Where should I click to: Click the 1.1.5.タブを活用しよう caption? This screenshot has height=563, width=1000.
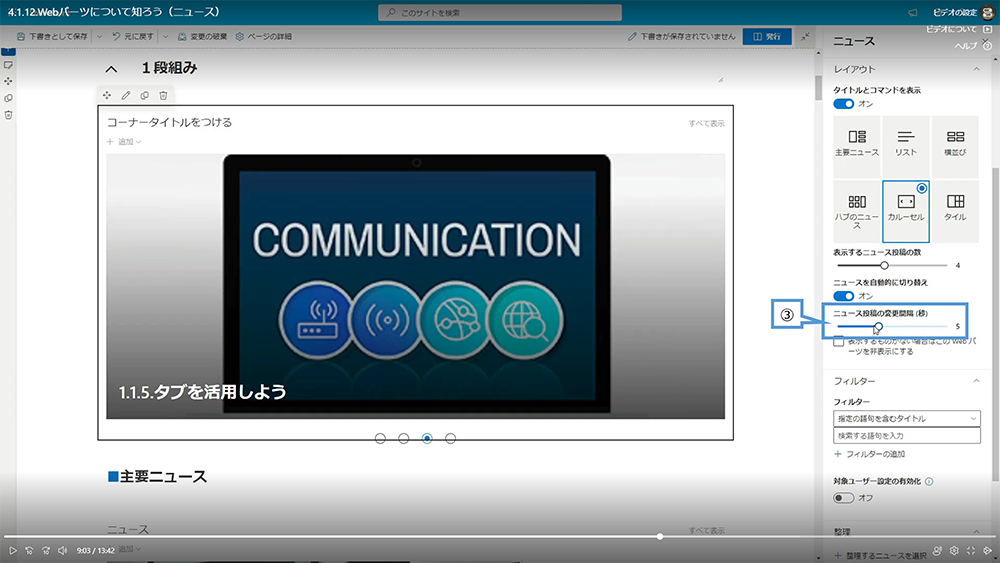pos(202,391)
